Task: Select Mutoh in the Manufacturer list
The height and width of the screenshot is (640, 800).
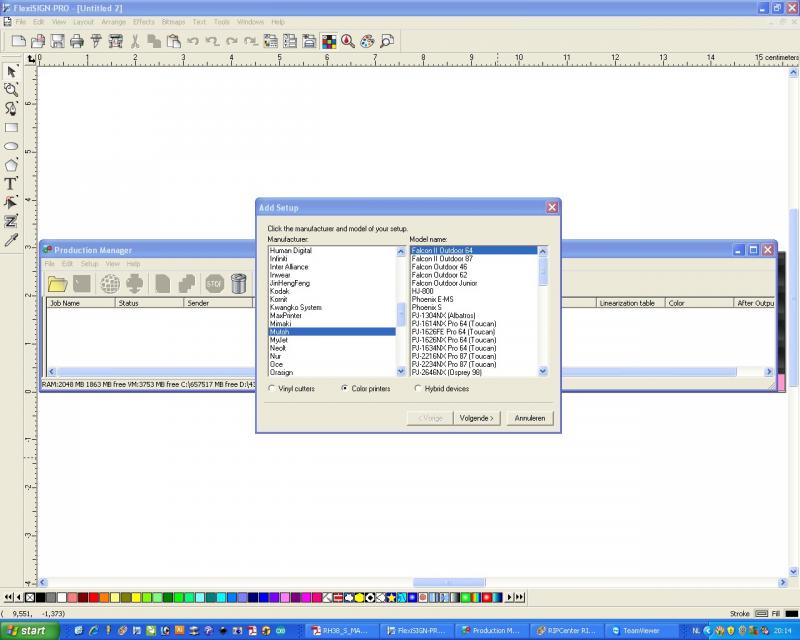Action: coord(332,332)
